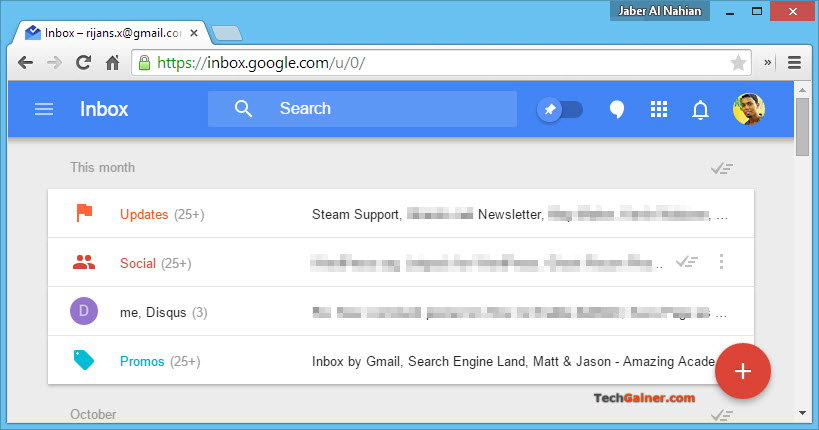Mark the Social bundle as done

686,261
